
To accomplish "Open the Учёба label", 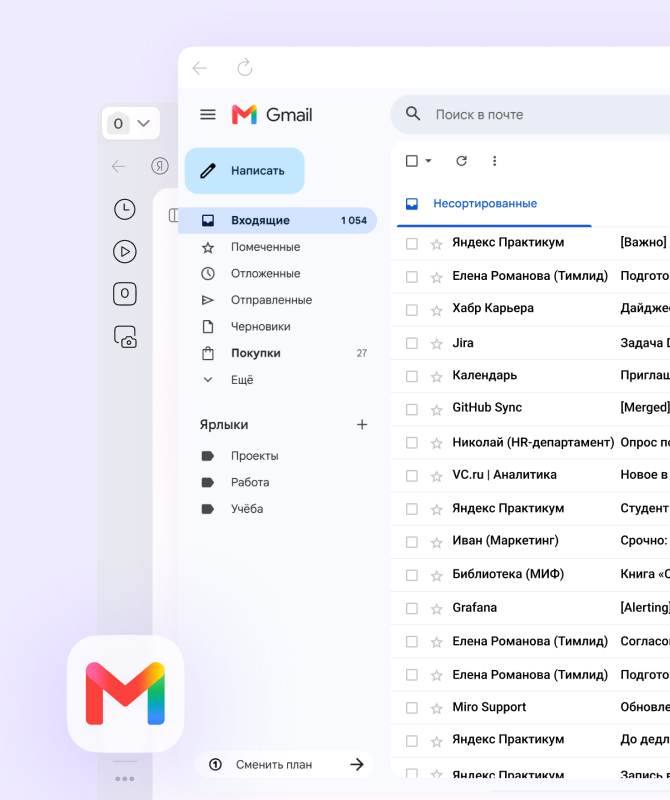I will coord(232,509).
